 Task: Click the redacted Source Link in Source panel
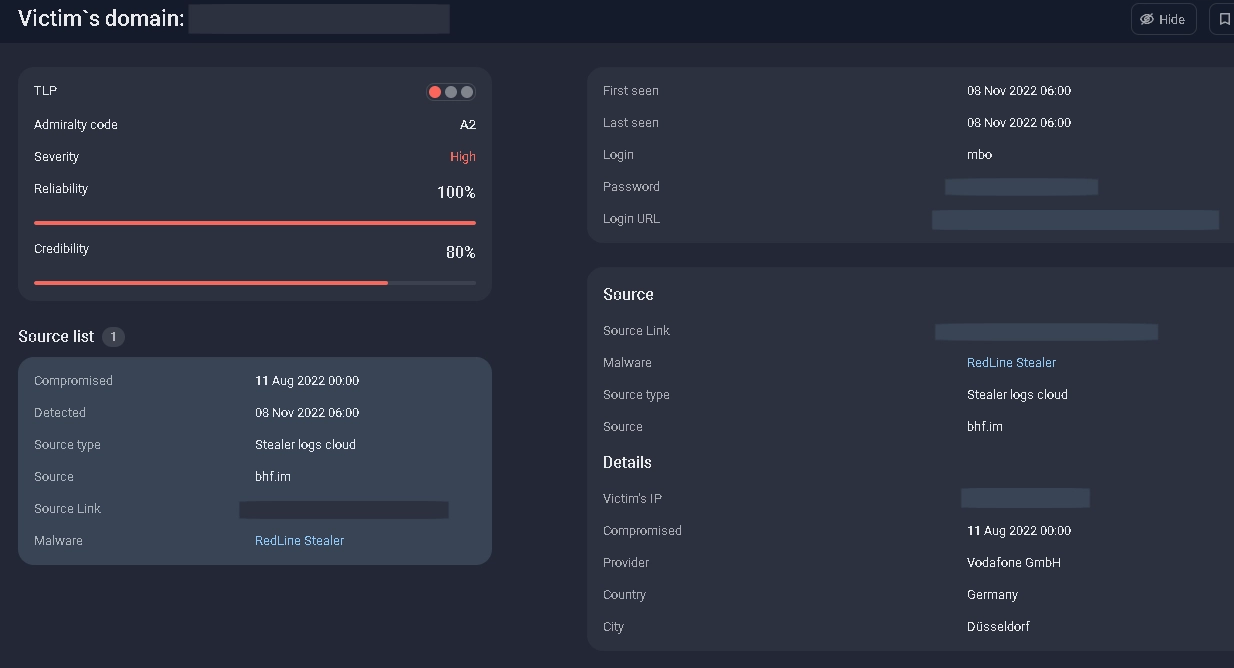pos(1046,331)
